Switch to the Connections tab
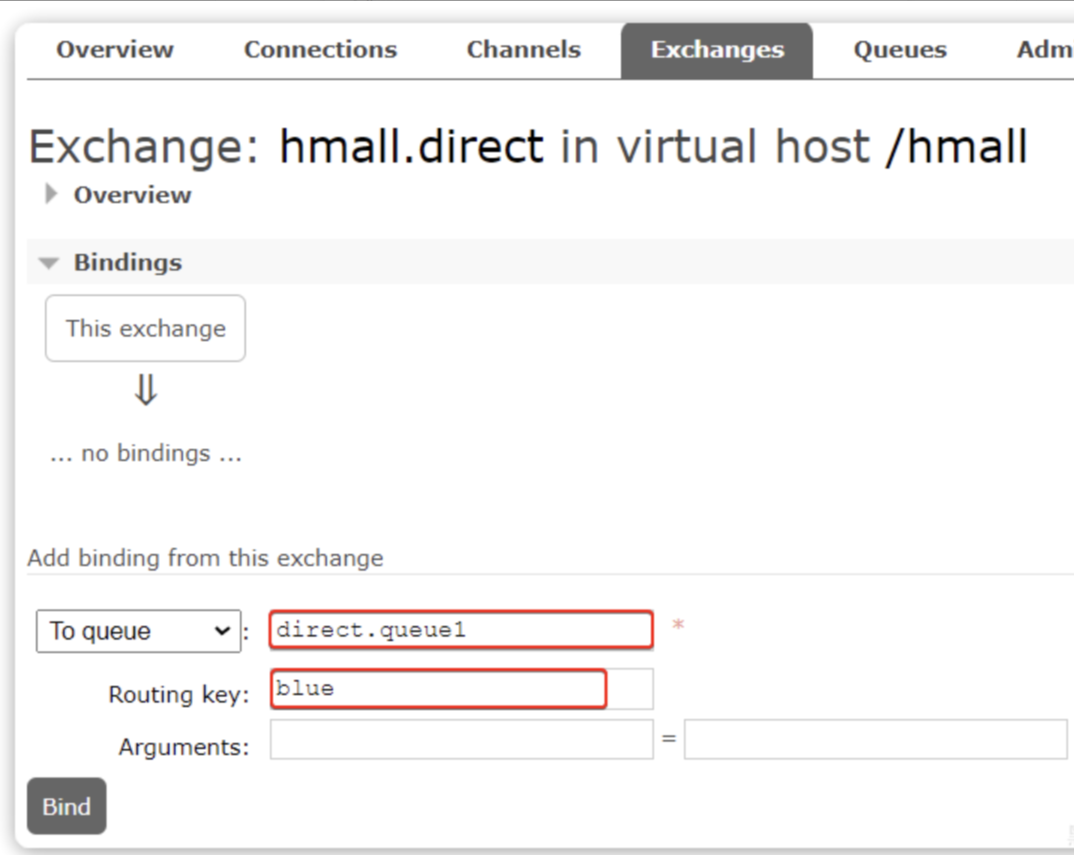Image resolution: width=1074 pixels, height=855 pixels. (321, 50)
